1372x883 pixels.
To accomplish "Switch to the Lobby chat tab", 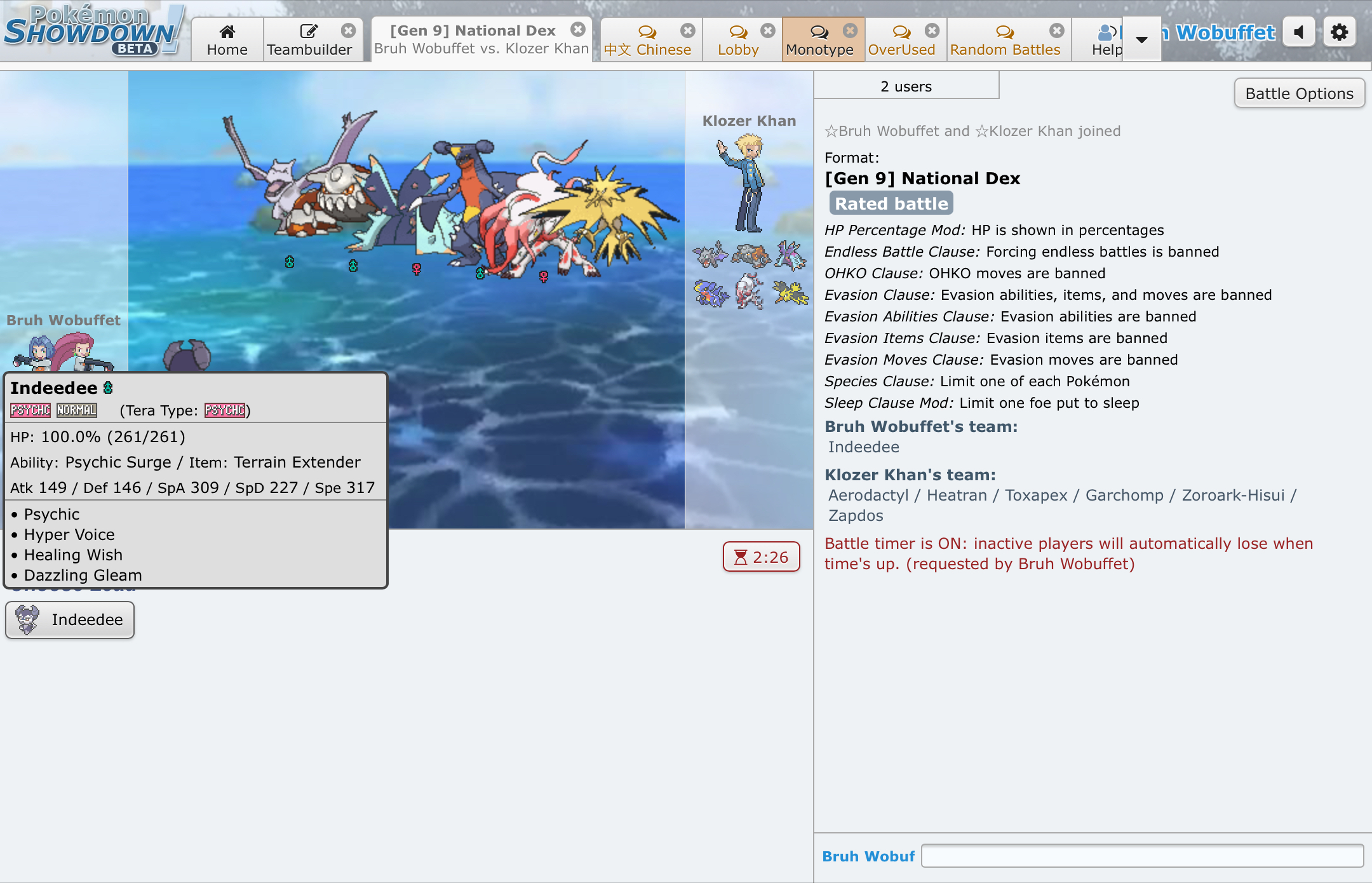I will click(x=738, y=40).
